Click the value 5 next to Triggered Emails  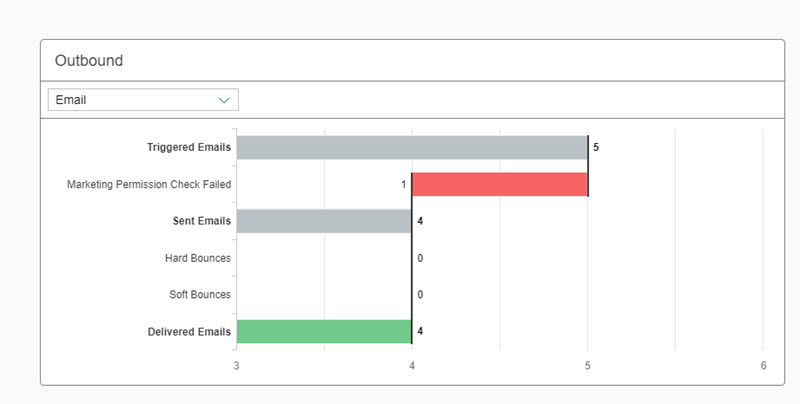(596, 147)
